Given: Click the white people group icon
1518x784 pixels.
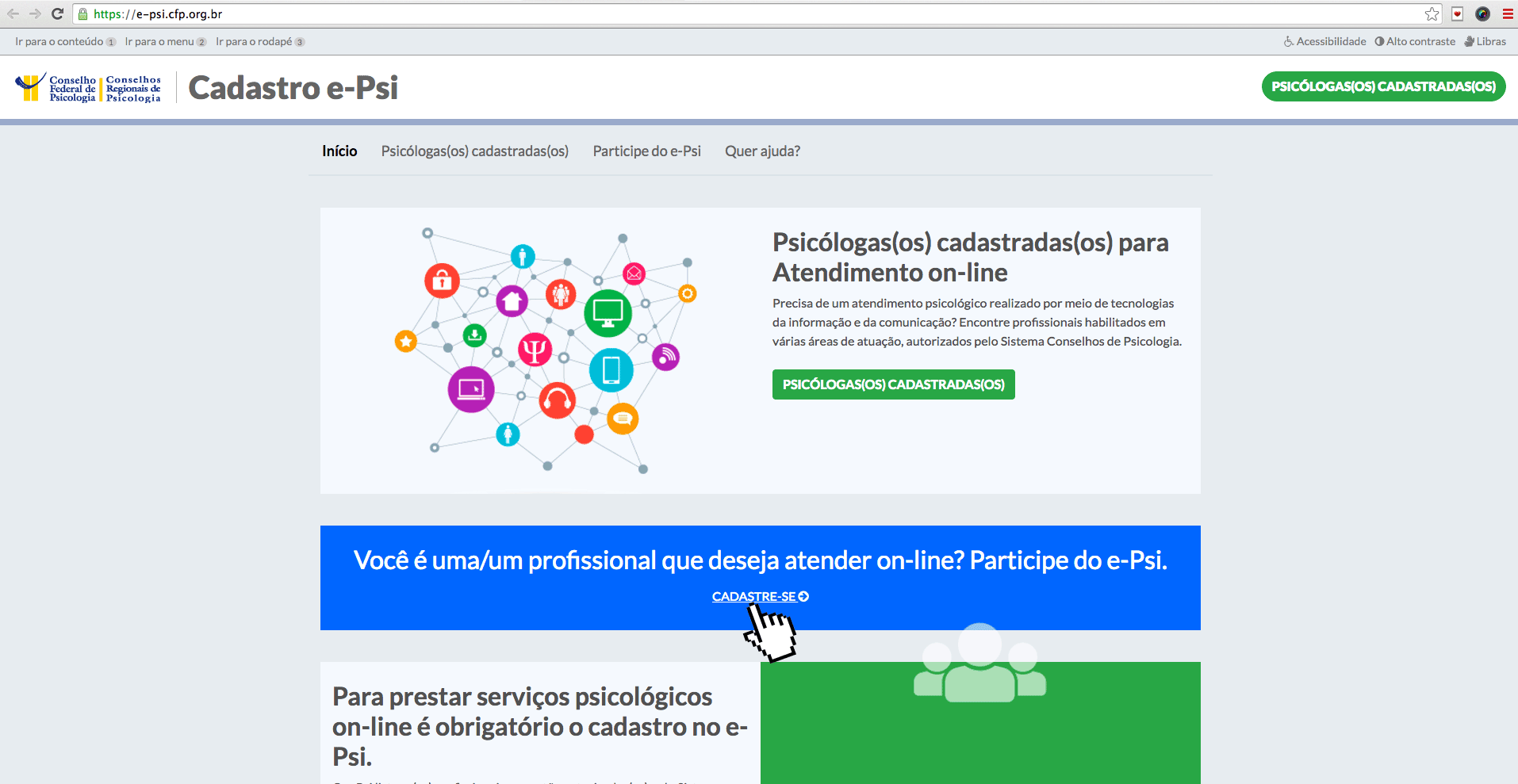Looking at the screenshot, I should coord(979,663).
